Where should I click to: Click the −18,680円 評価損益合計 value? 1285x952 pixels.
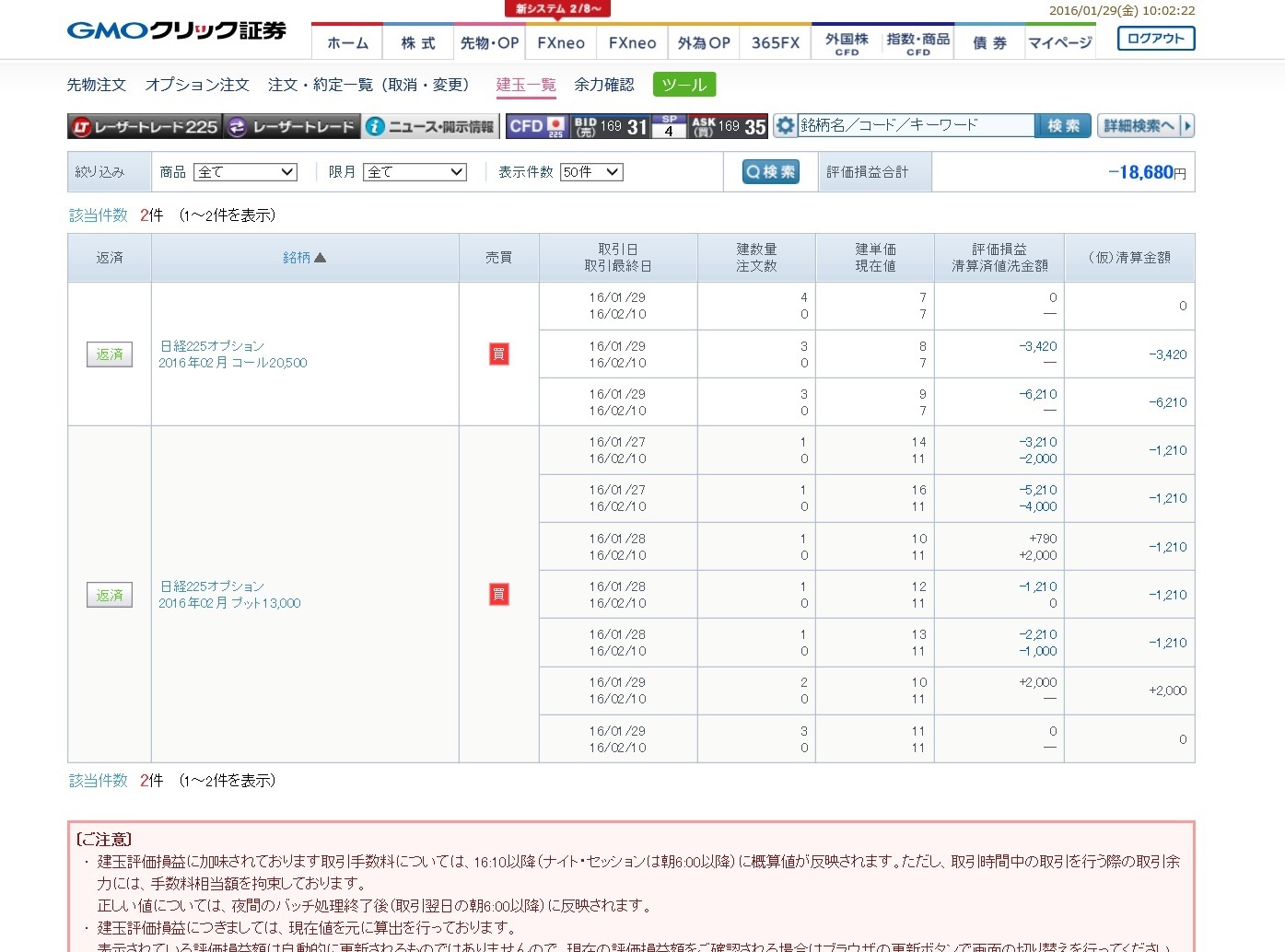1147,172
